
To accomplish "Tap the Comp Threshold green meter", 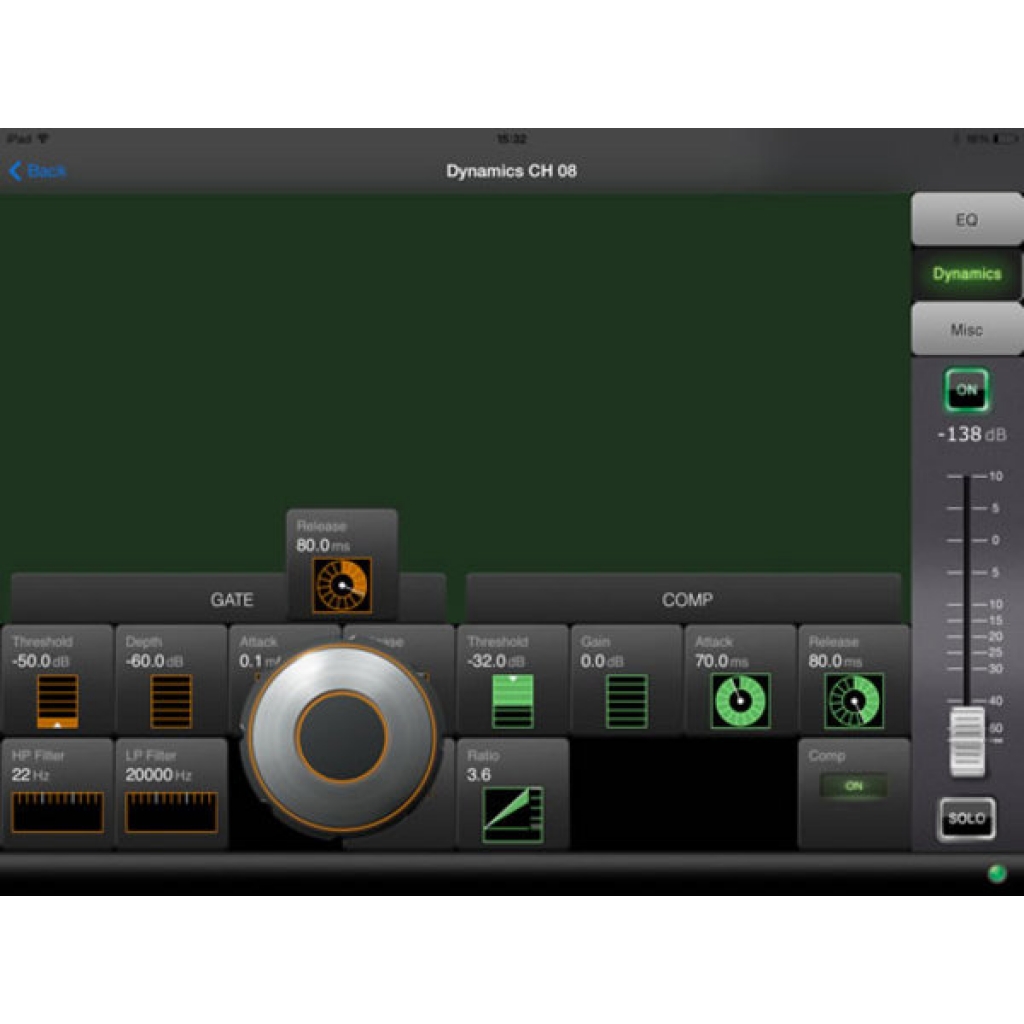I will 513,701.
